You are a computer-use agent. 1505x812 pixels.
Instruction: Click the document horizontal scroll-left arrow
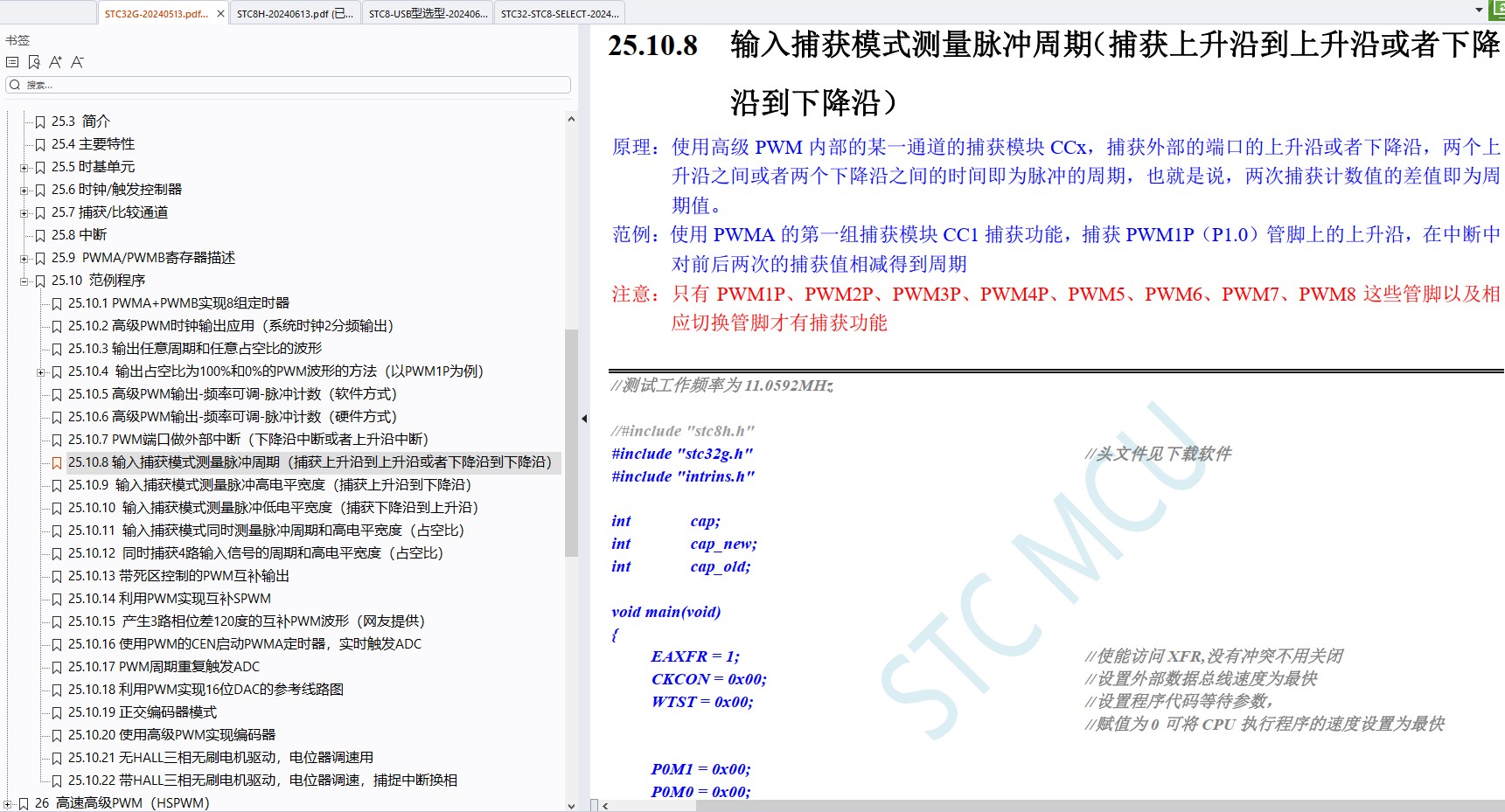click(x=605, y=806)
